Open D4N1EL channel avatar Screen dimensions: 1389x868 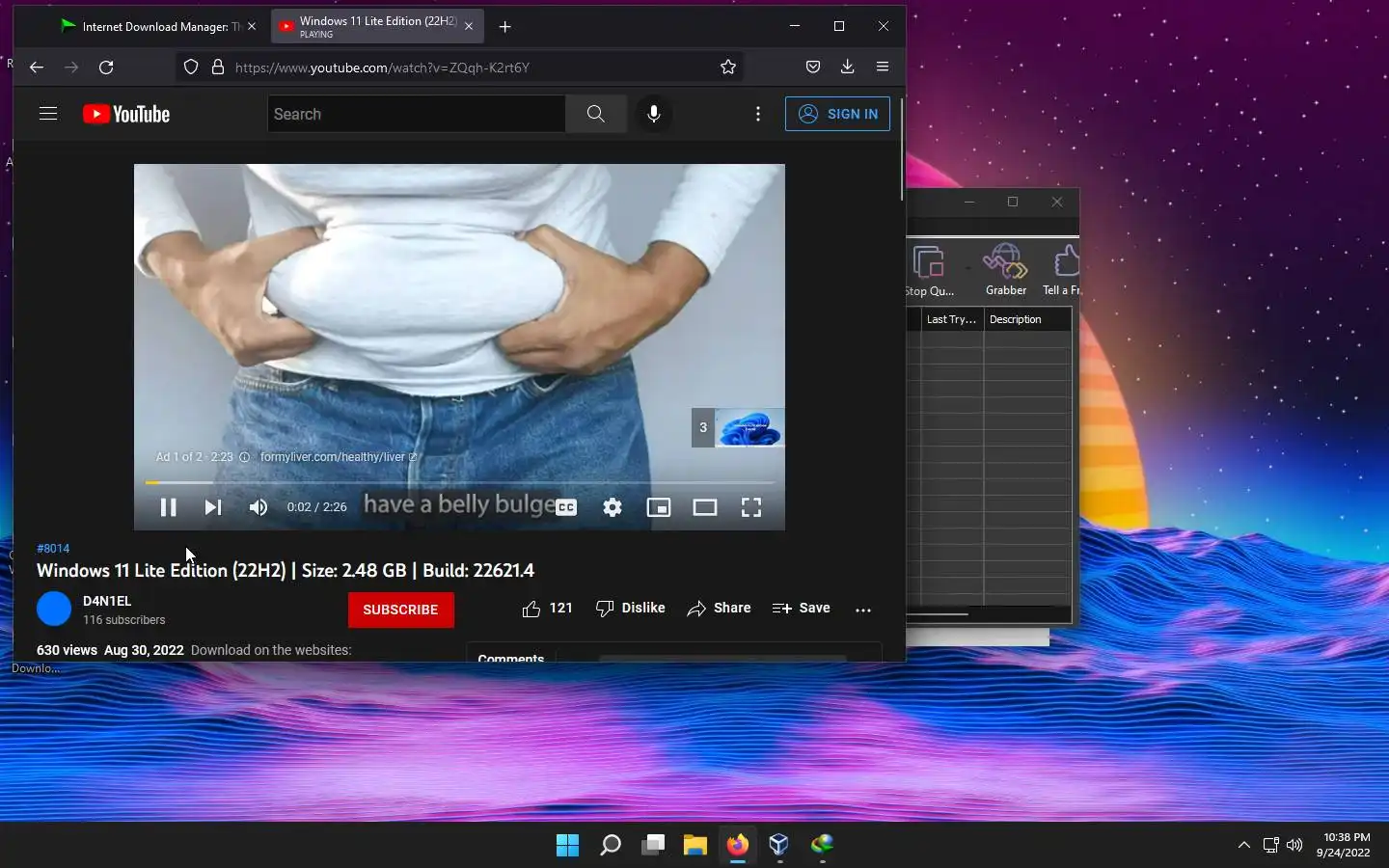coord(54,609)
